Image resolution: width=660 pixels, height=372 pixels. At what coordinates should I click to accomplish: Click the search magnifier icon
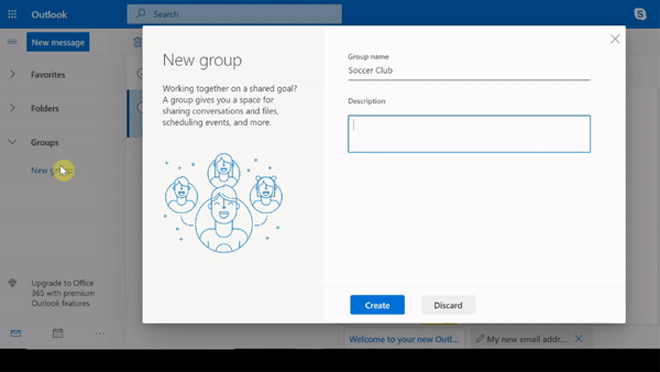click(140, 14)
